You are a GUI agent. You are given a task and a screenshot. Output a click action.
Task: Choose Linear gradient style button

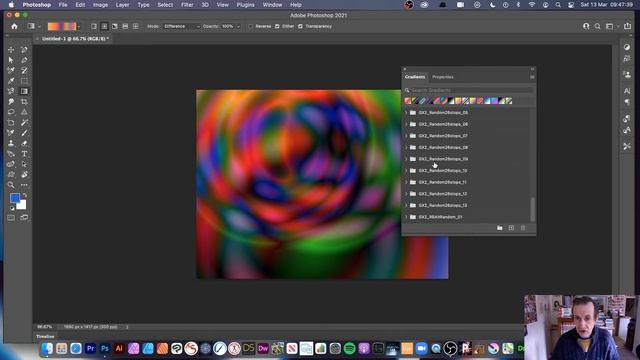pos(94,26)
